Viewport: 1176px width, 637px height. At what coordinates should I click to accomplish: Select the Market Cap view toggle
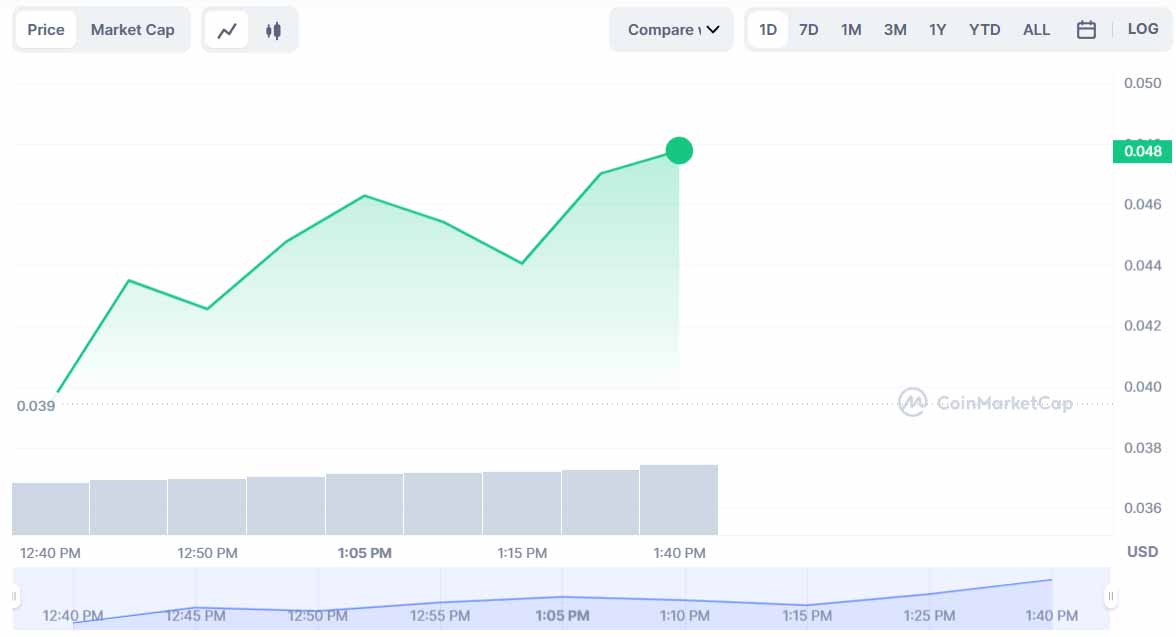coord(133,30)
